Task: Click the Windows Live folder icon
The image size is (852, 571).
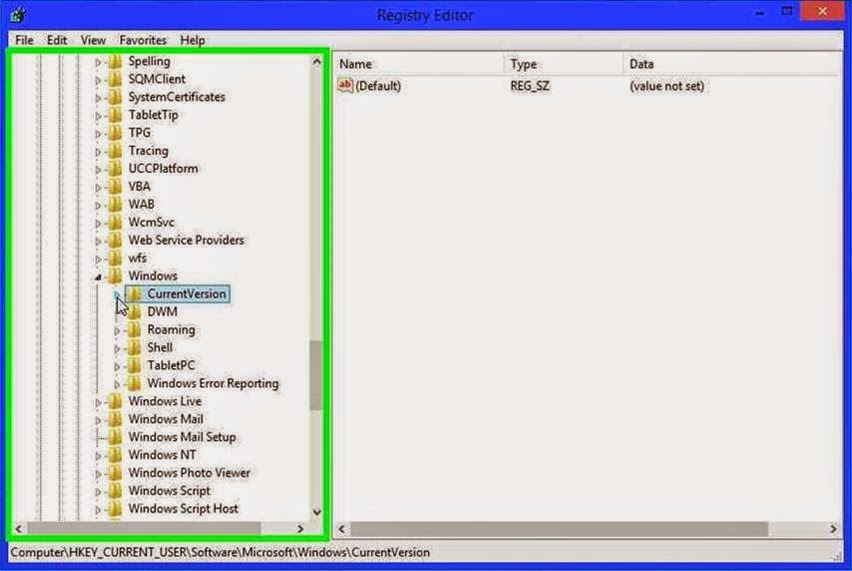Action: coord(115,402)
